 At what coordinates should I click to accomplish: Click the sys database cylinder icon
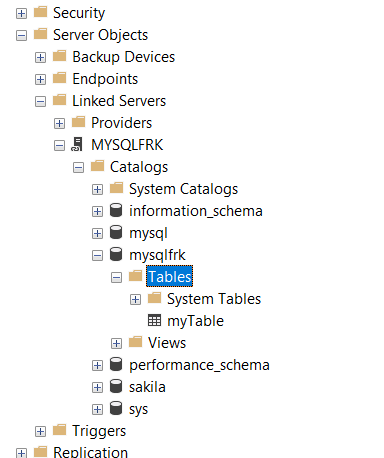pyautogui.click(x=116, y=409)
